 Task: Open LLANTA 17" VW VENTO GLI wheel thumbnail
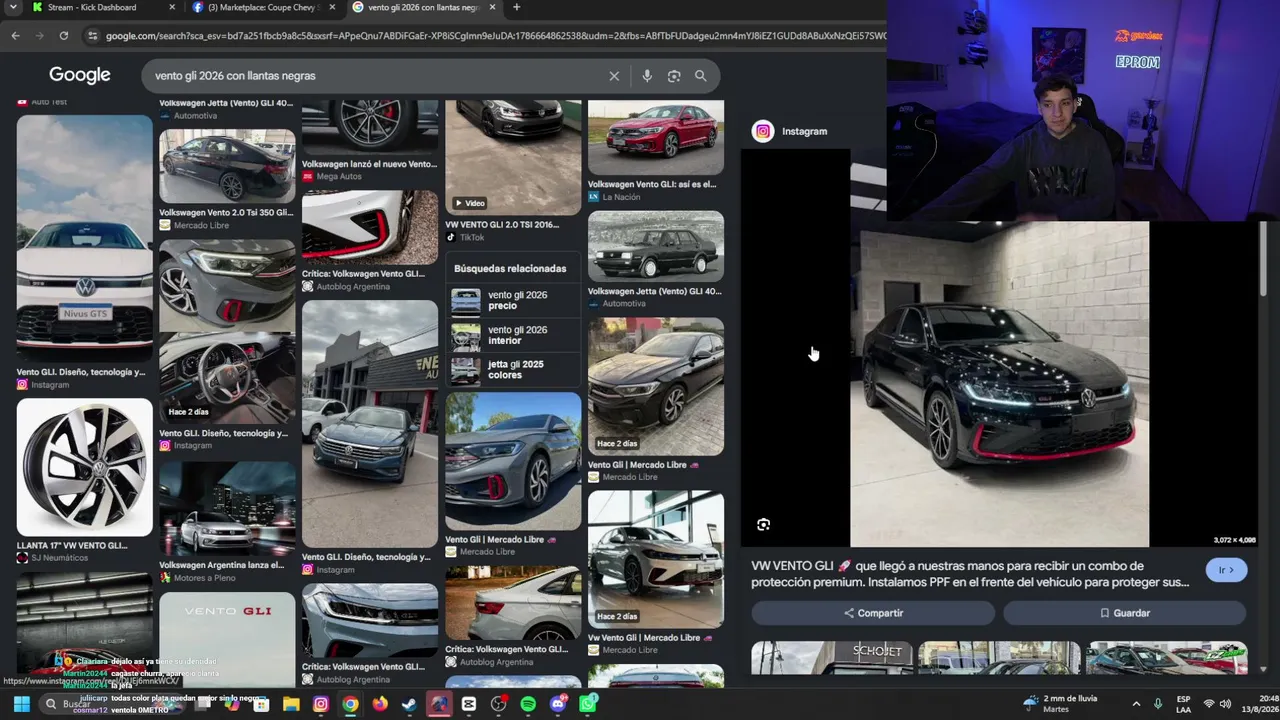click(x=85, y=467)
